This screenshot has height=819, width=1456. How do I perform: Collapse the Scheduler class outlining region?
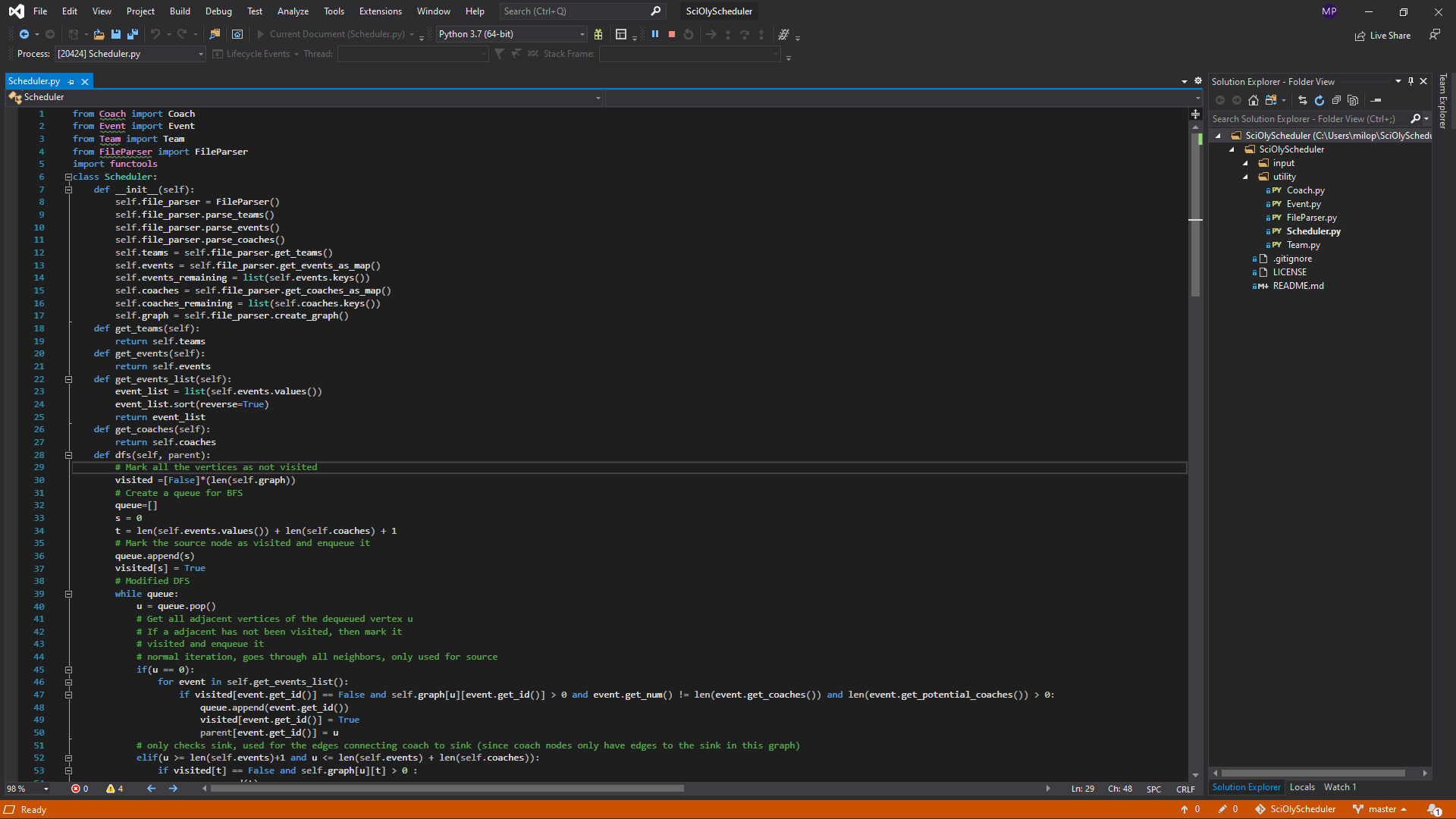[68, 177]
